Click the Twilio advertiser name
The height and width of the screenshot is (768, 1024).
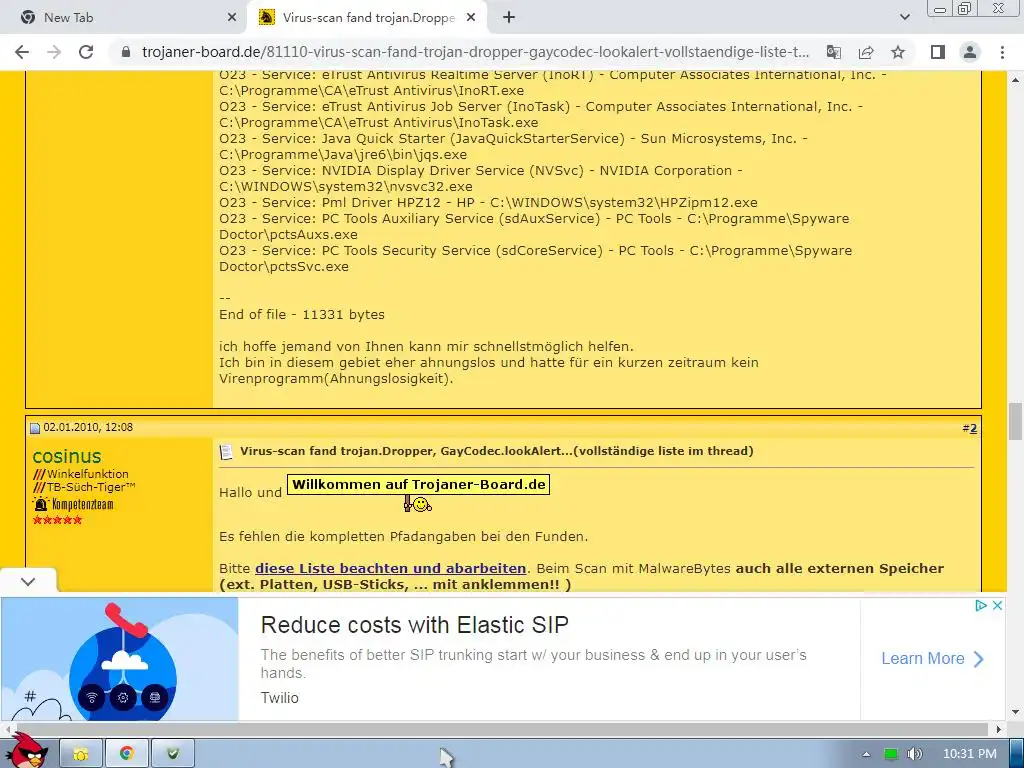280,697
